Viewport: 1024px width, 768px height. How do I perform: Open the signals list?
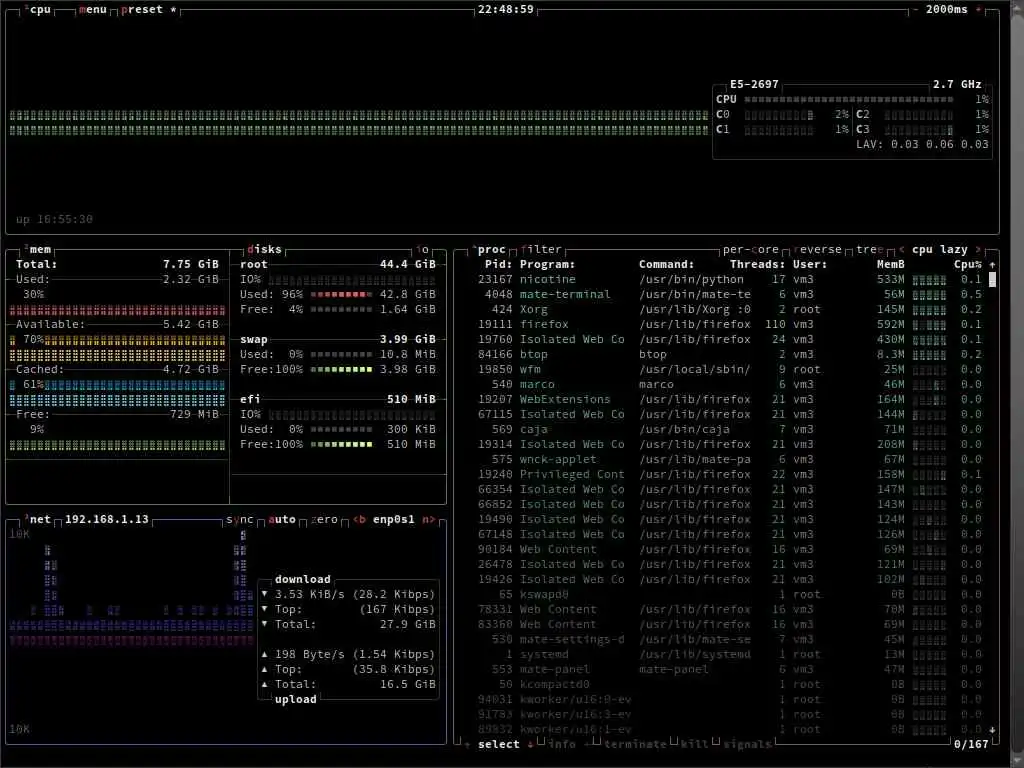(x=747, y=744)
